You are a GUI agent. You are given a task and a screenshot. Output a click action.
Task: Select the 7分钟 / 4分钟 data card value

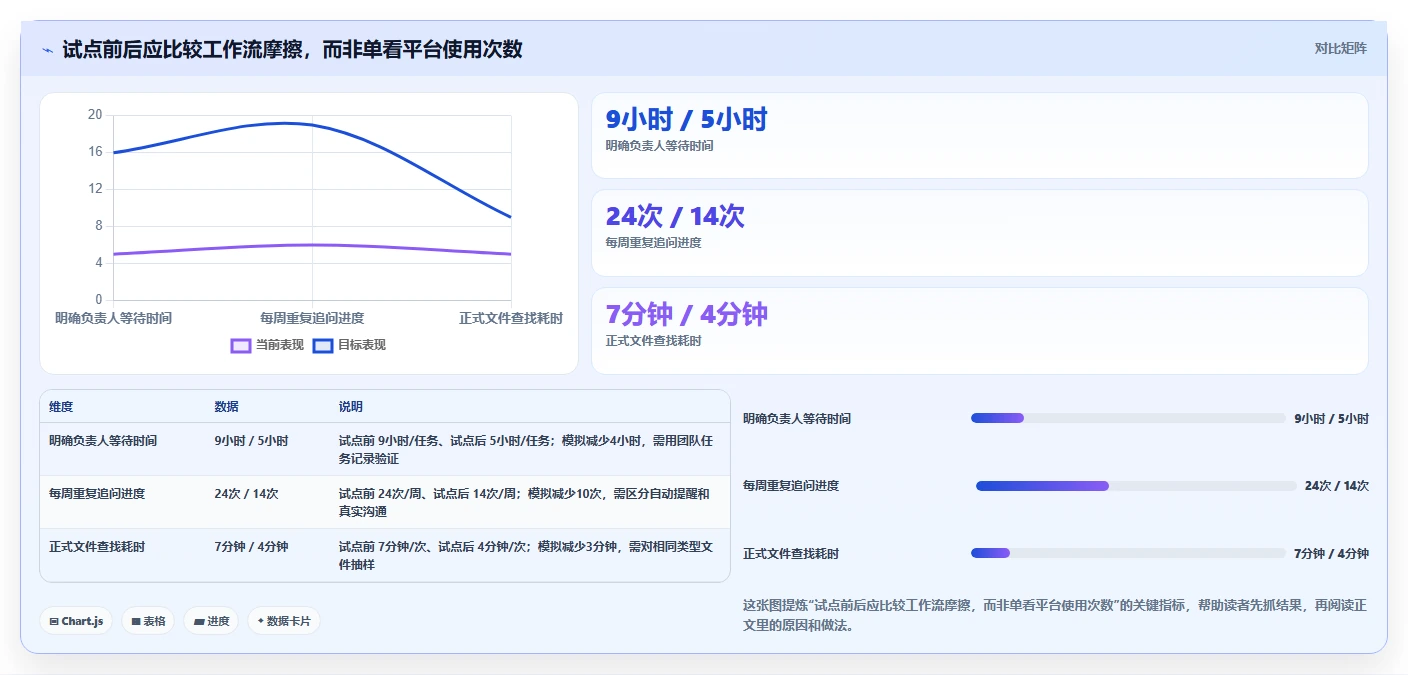coord(687,315)
